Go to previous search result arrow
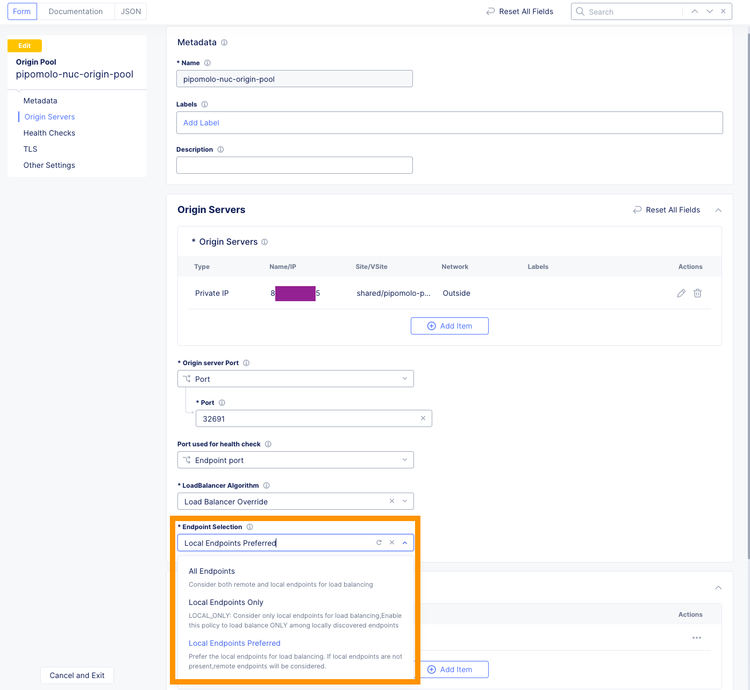 pyautogui.click(x=695, y=12)
